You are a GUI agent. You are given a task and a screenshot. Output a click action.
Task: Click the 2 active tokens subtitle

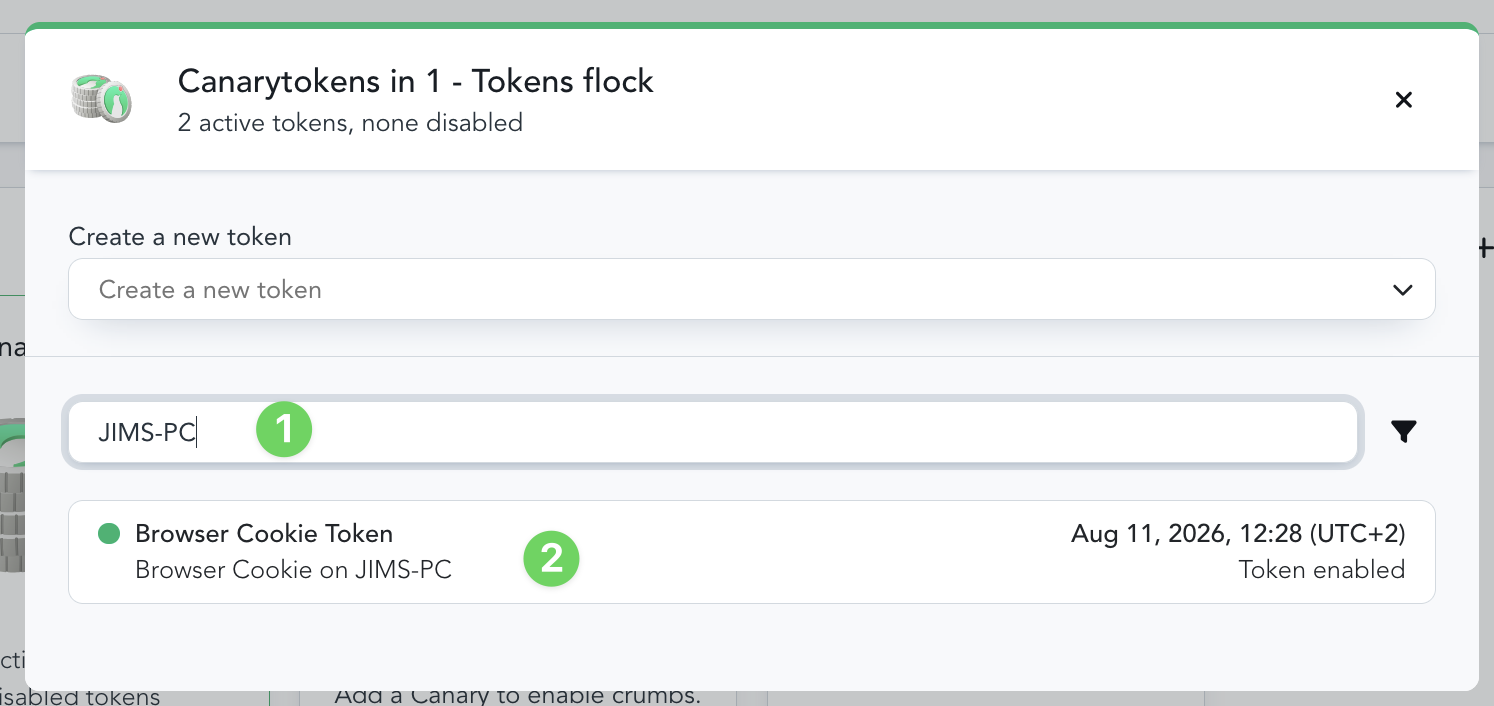[x=350, y=123]
